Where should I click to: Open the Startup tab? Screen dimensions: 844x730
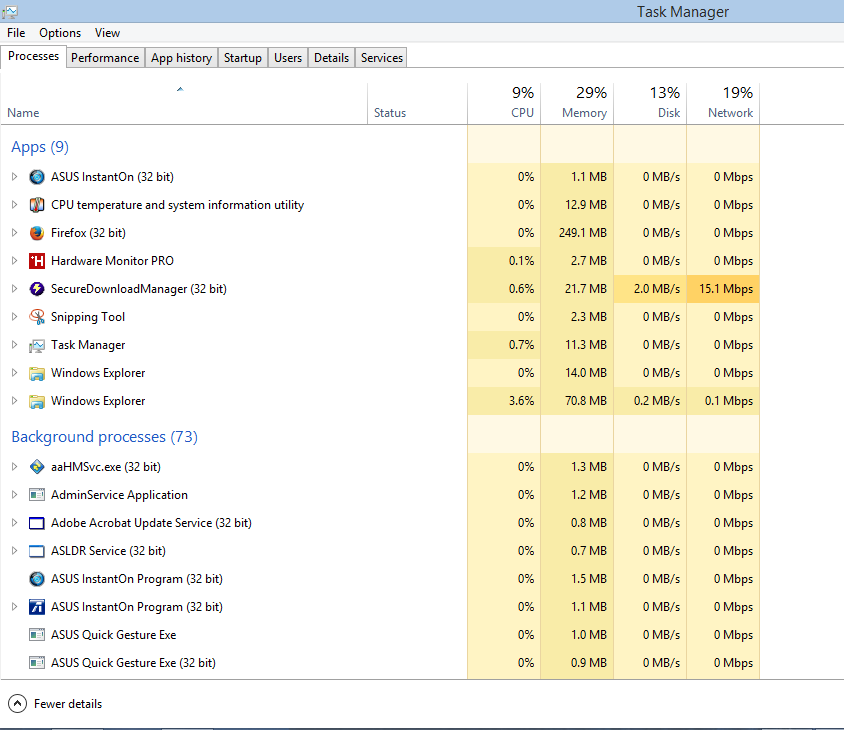coord(243,58)
